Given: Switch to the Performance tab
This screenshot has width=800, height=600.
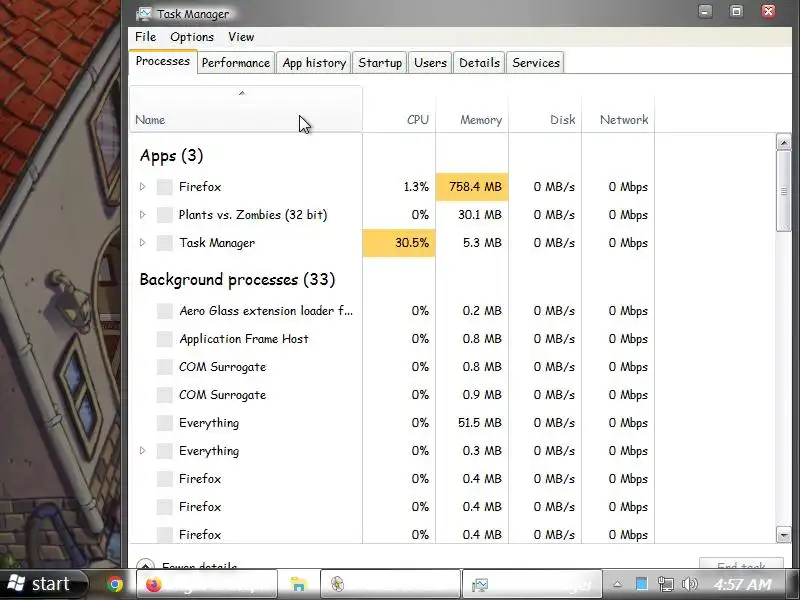Looking at the screenshot, I should click(236, 63).
